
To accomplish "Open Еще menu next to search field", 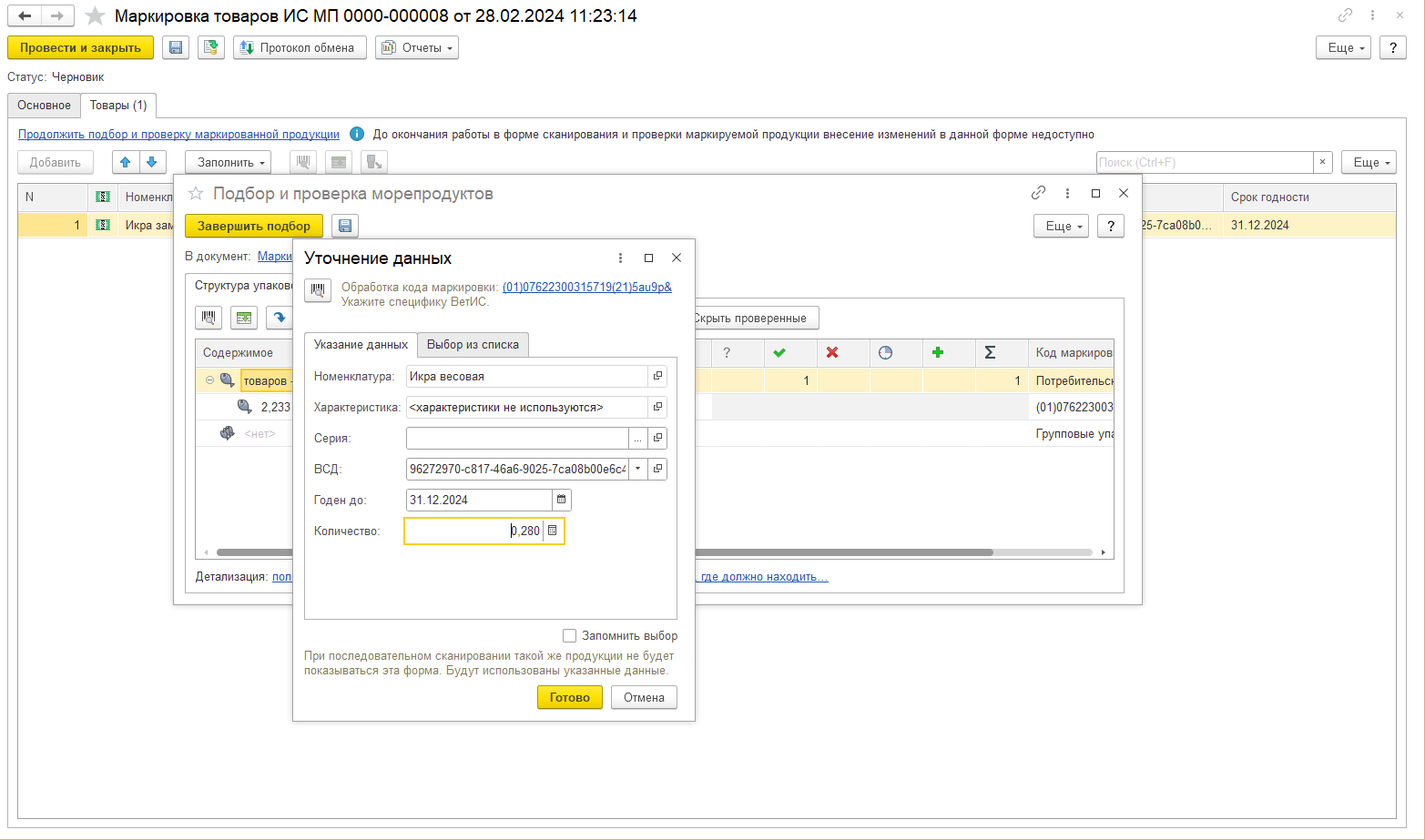I will click(1369, 162).
